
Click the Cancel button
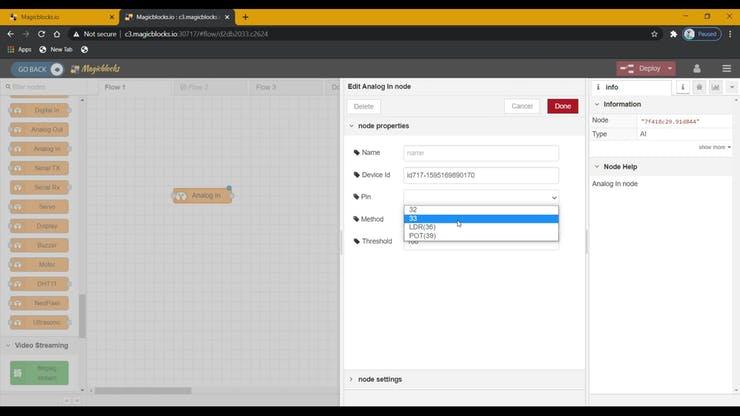(522, 106)
